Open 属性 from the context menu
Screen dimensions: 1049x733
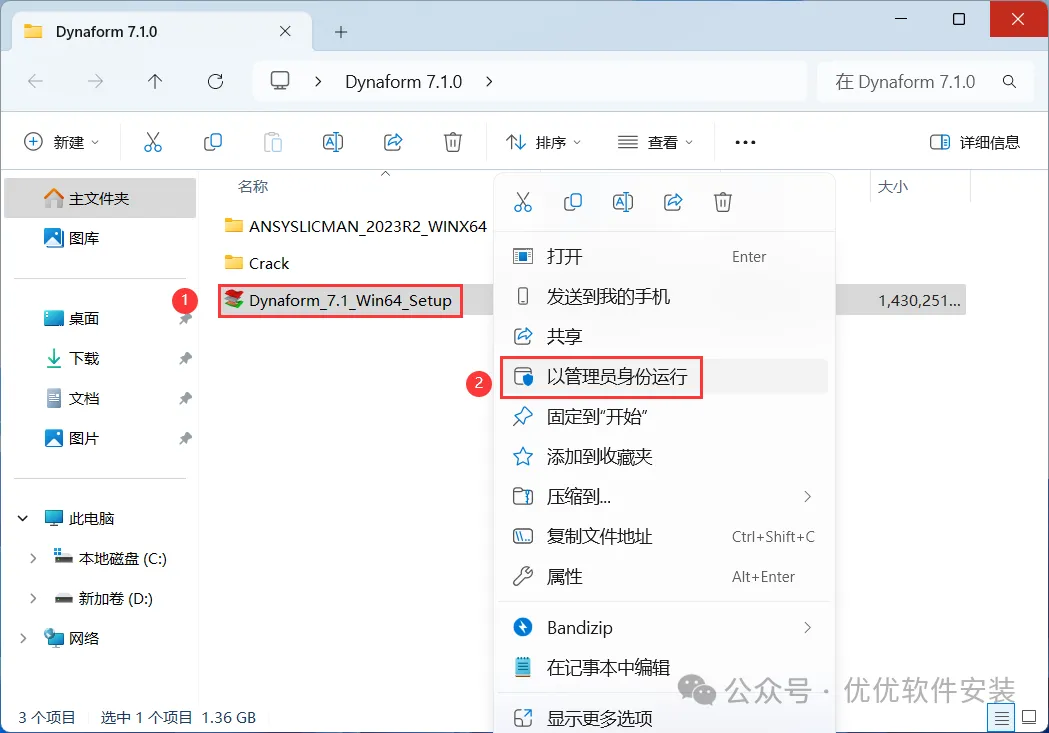click(x=664, y=577)
